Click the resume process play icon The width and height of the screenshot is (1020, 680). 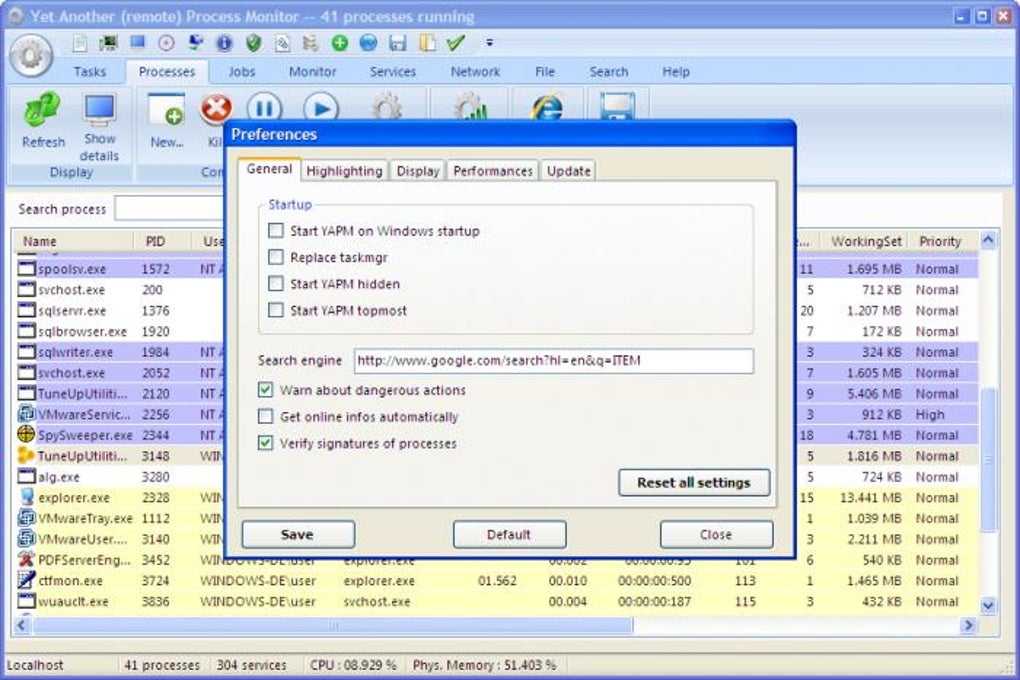321,107
